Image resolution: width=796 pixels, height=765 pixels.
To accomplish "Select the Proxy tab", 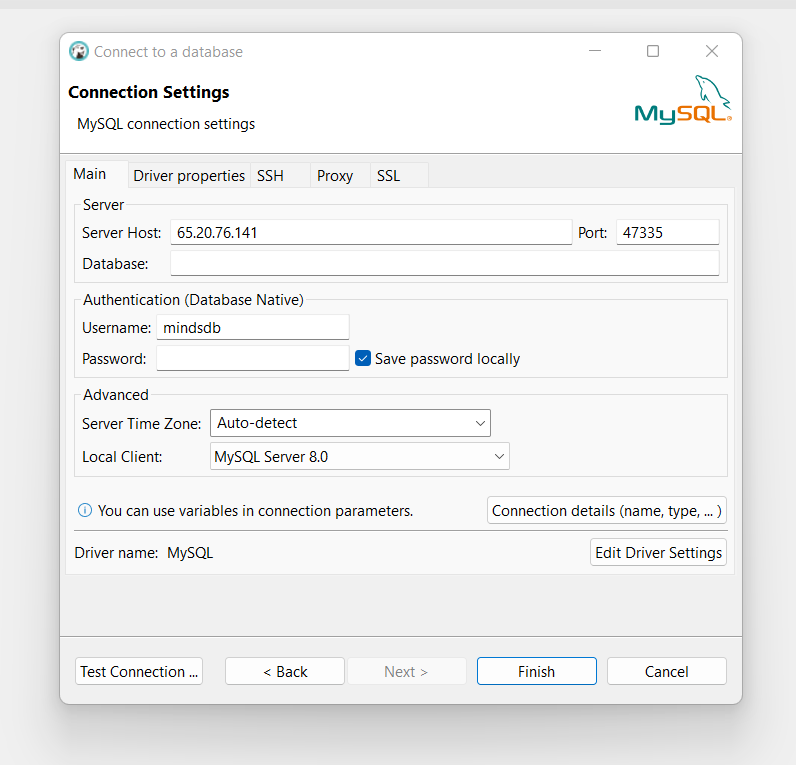I will click(x=335, y=176).
